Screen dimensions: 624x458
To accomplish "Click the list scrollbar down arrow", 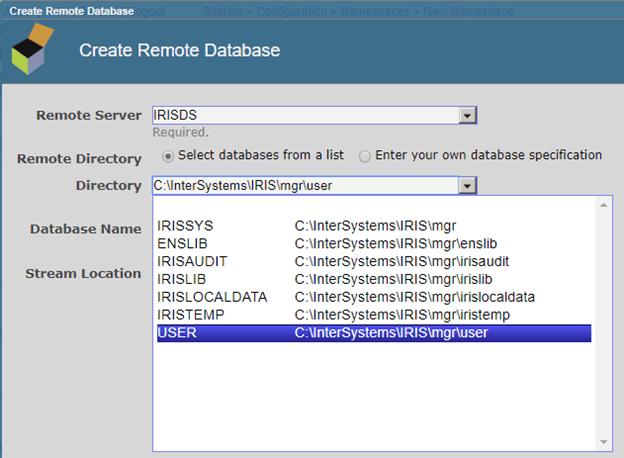I will [604, 442].
